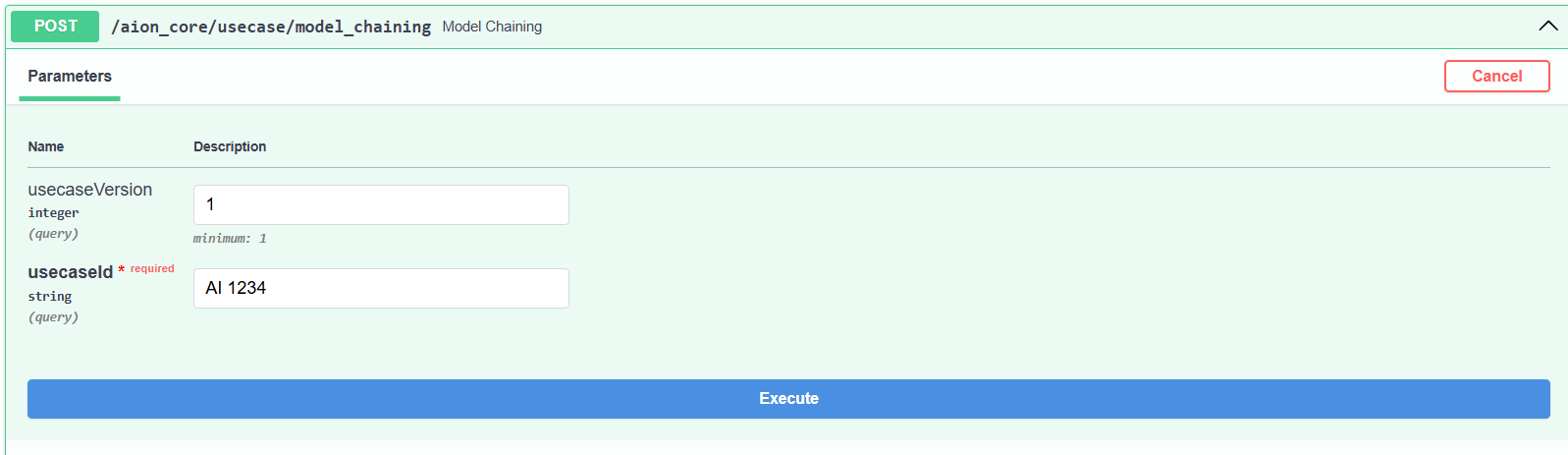
Task: Click the red required marker text
Action: pyautogui.click(x=152, y=269)
